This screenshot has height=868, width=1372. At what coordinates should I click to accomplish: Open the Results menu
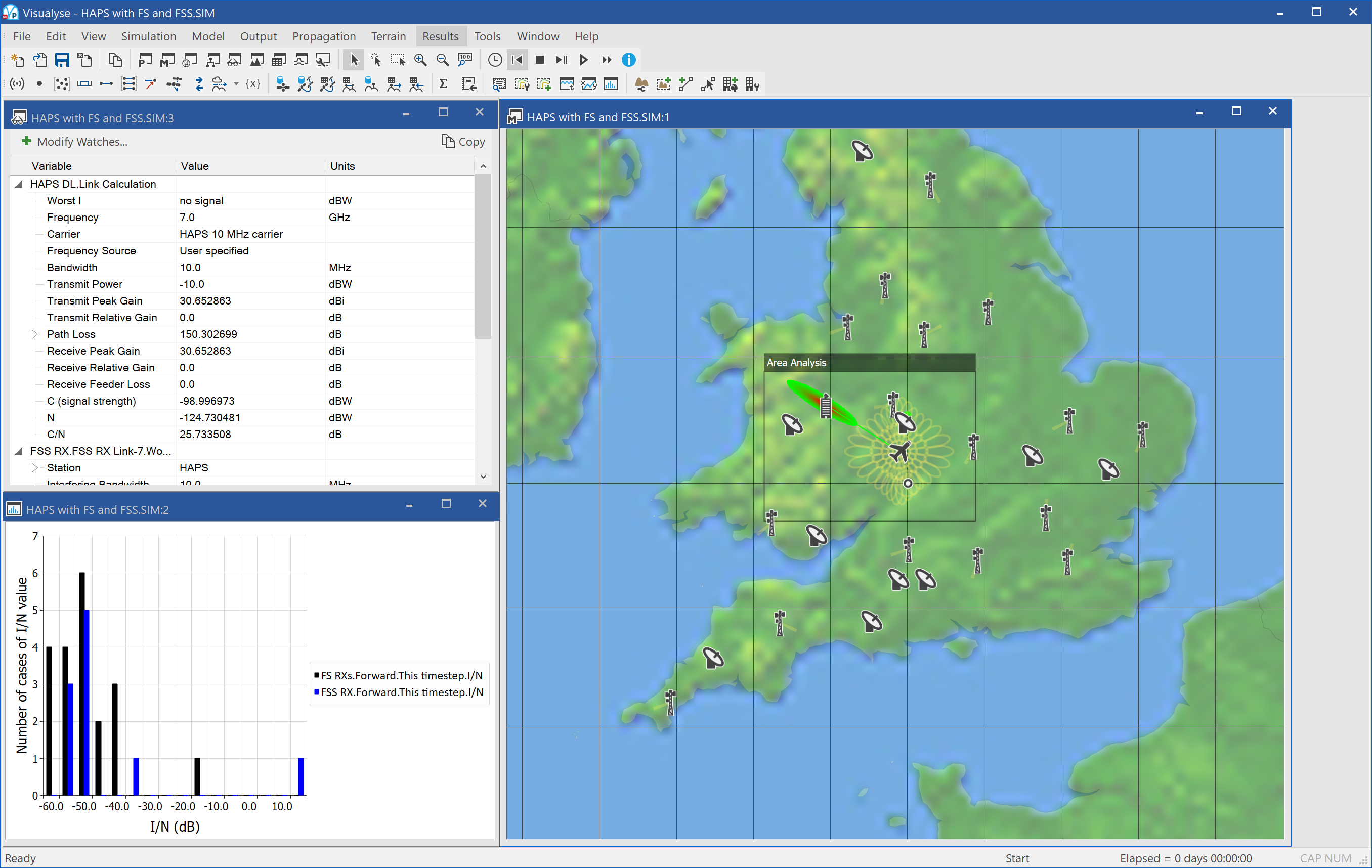441,36
